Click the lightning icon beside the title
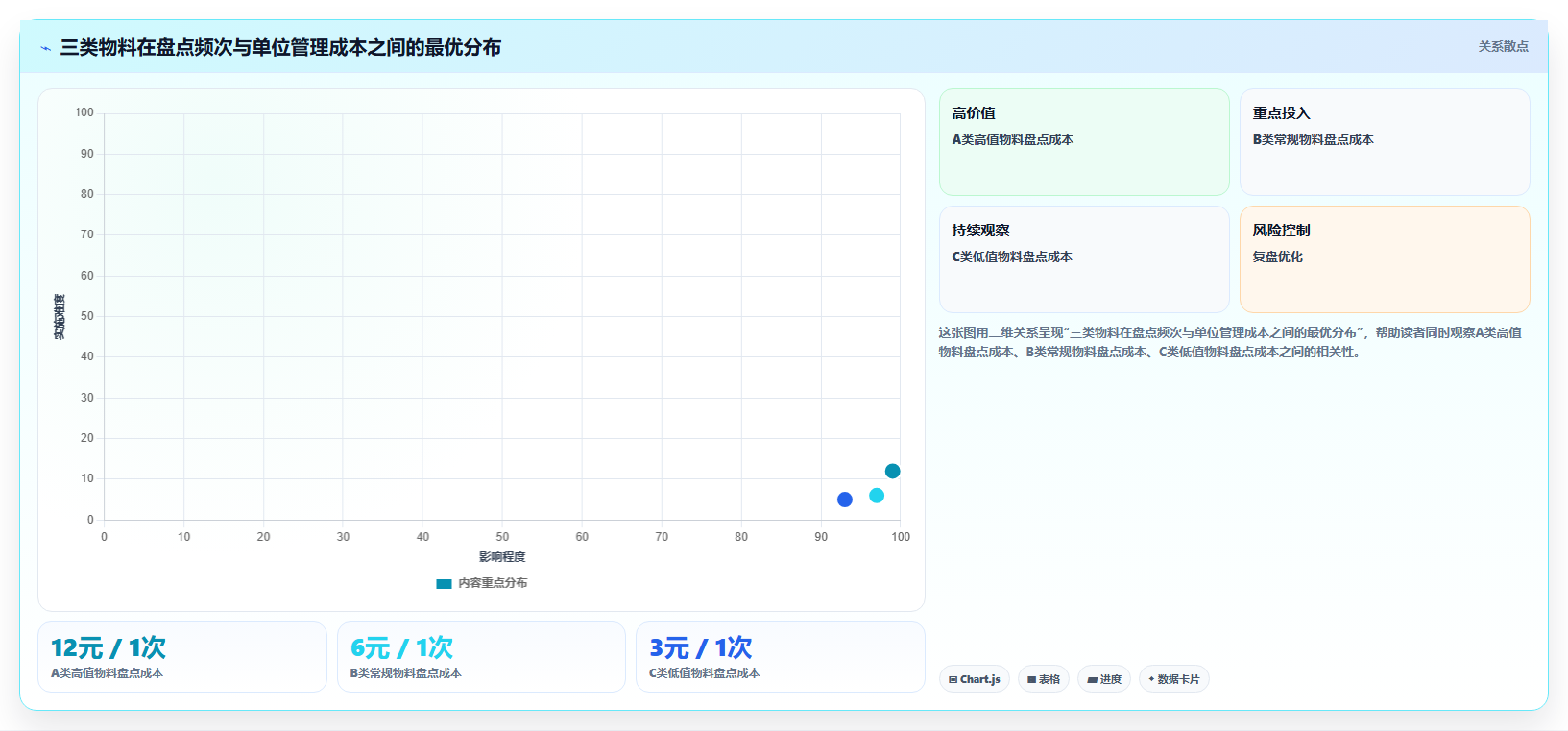1568x731 pixels. [x=45, y=48]
